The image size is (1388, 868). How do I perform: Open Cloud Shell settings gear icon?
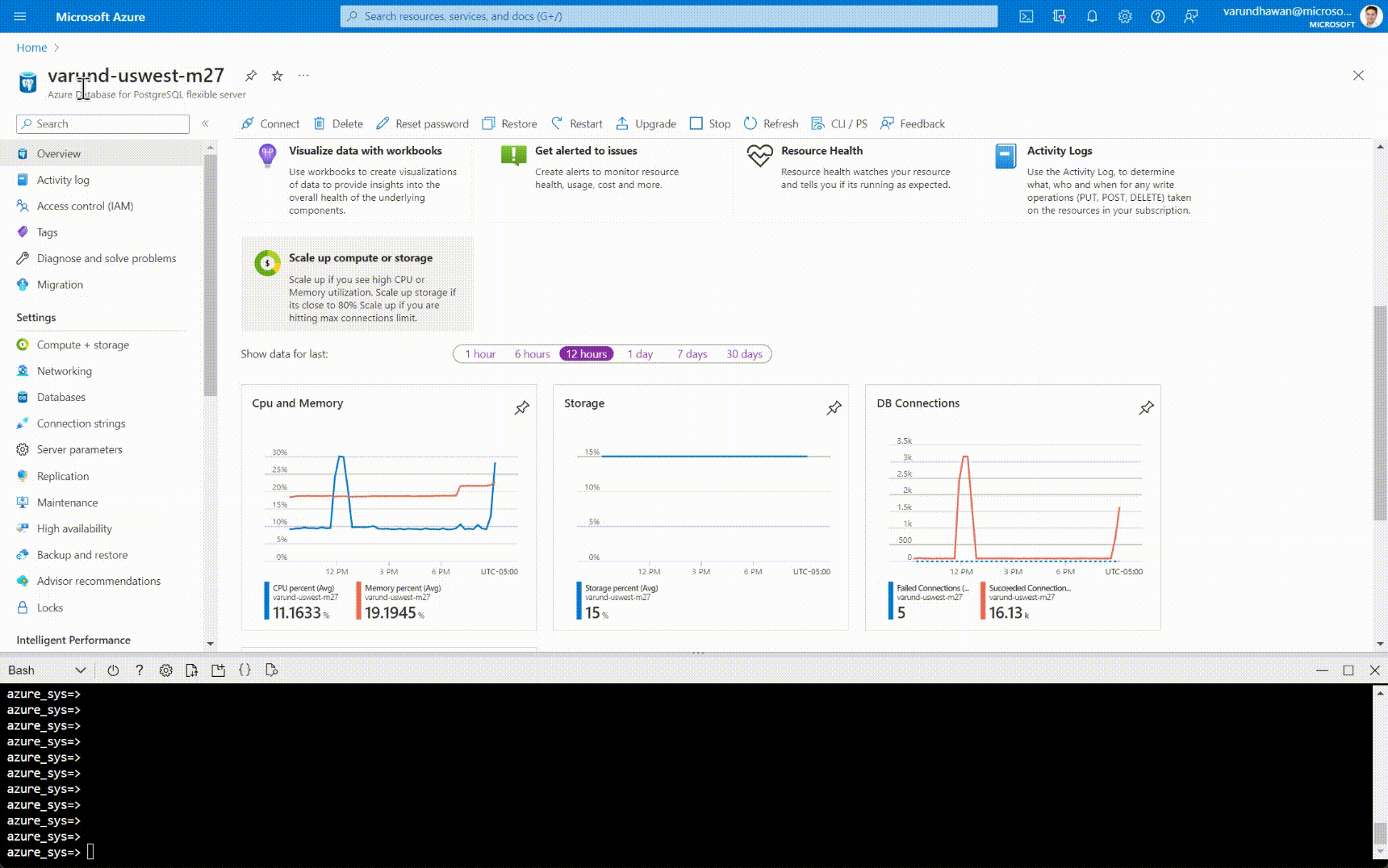(165, 670)
